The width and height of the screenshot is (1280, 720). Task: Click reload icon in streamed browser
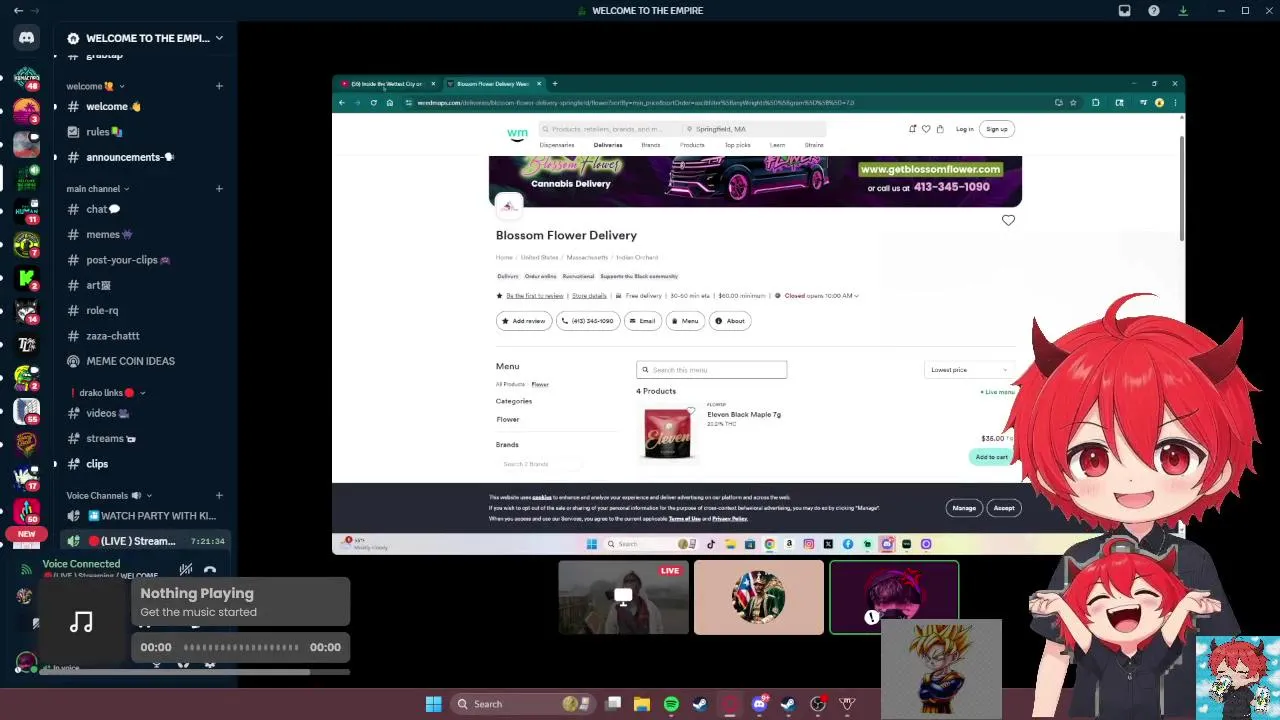pyautogui.click(x=373, y=102)
